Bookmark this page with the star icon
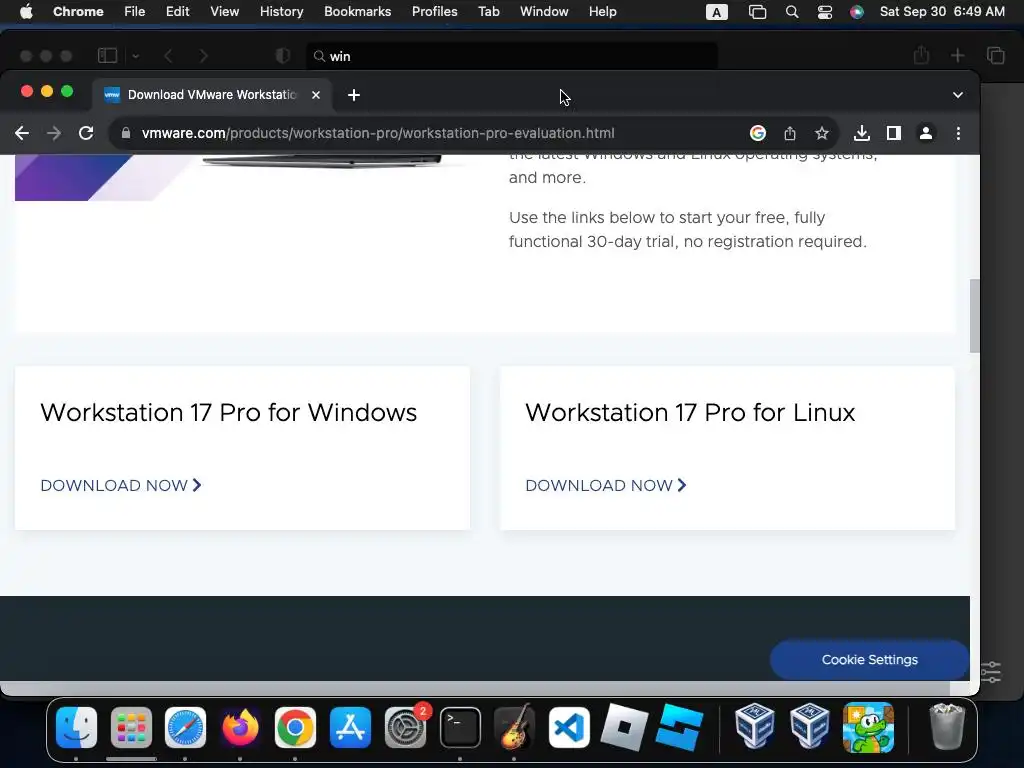This screenshot has height=768, width=1024. [x=822, y=133]
